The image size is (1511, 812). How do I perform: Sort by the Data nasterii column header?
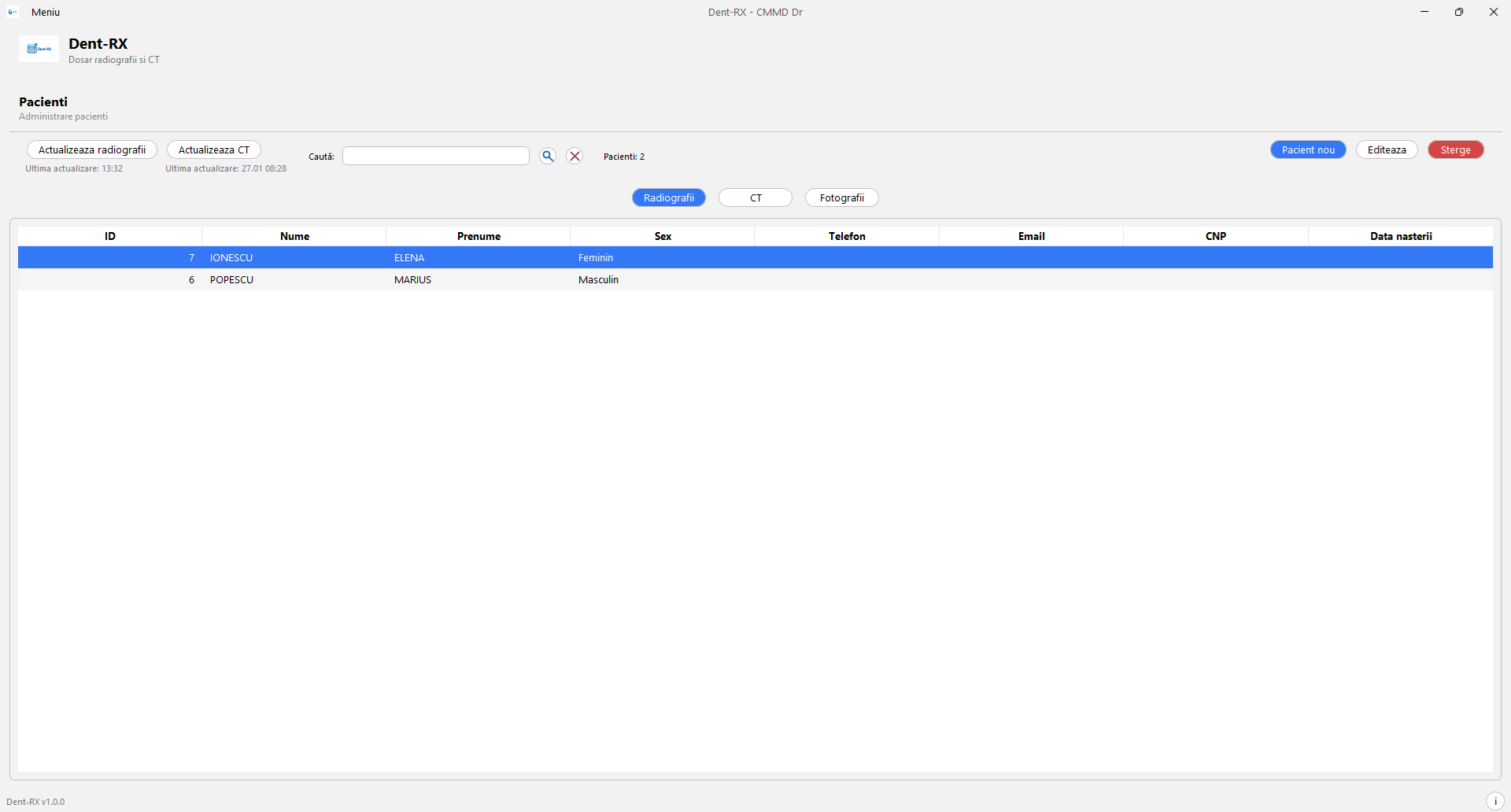[1401, 236]
